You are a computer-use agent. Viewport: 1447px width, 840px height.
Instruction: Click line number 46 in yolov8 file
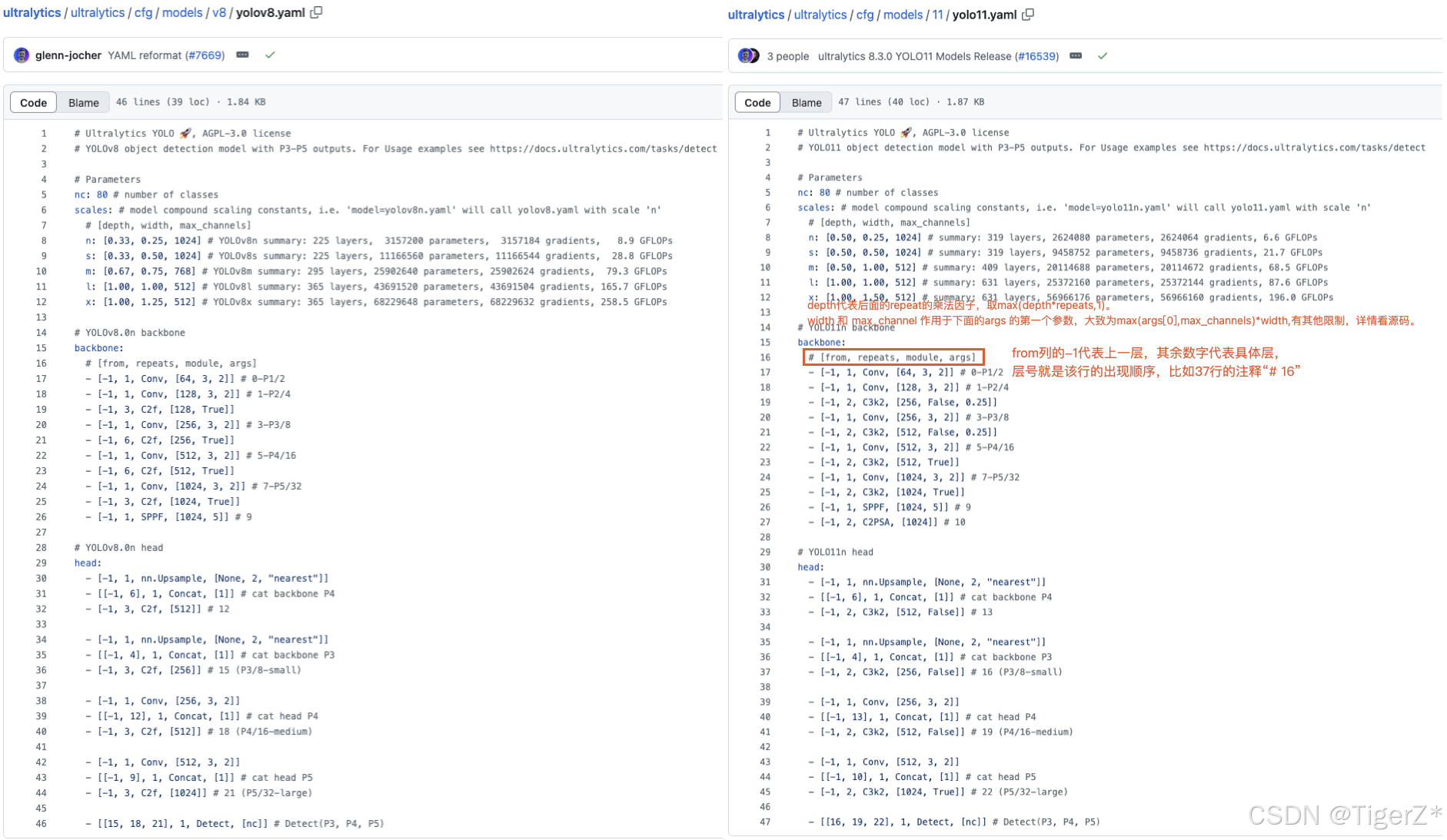41,824
